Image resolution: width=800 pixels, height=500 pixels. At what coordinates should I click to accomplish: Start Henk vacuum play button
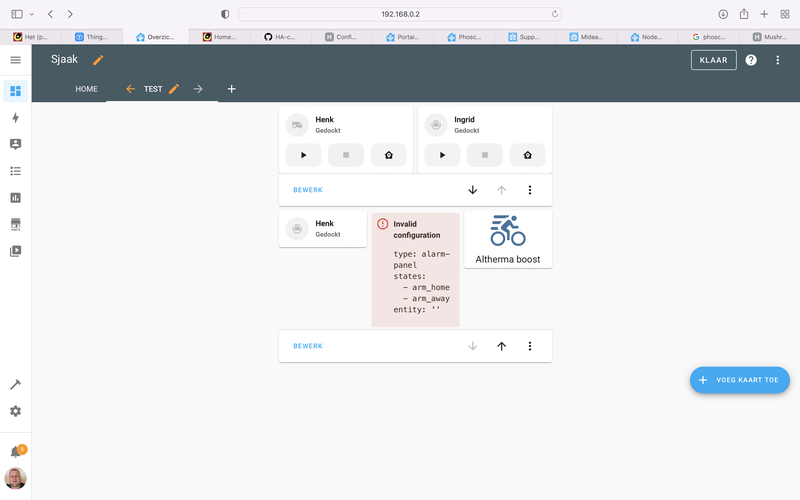coord(303,155)
